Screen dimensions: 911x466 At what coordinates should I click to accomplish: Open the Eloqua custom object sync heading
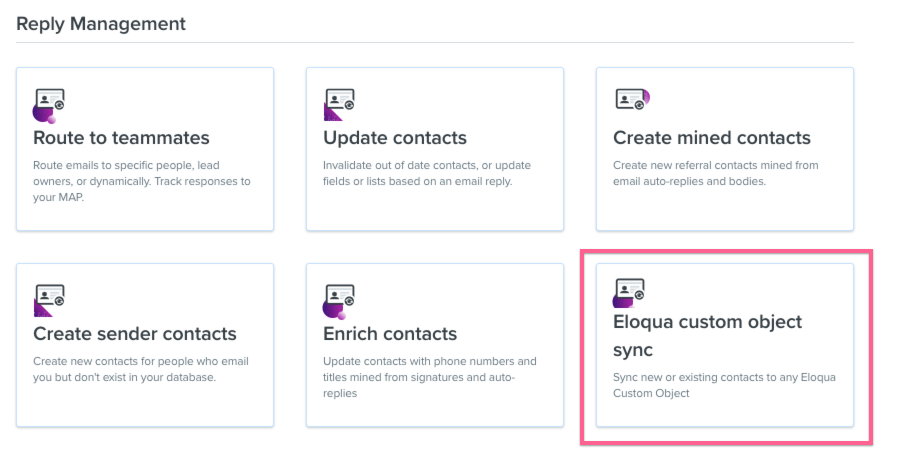tap(708, 336)
